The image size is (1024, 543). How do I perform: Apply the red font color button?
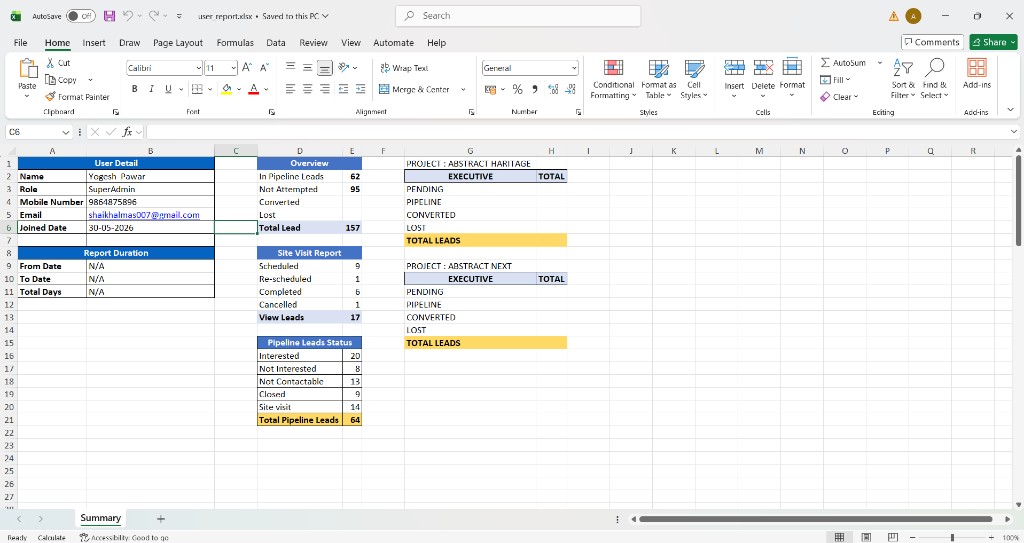(x=254, y=89)
